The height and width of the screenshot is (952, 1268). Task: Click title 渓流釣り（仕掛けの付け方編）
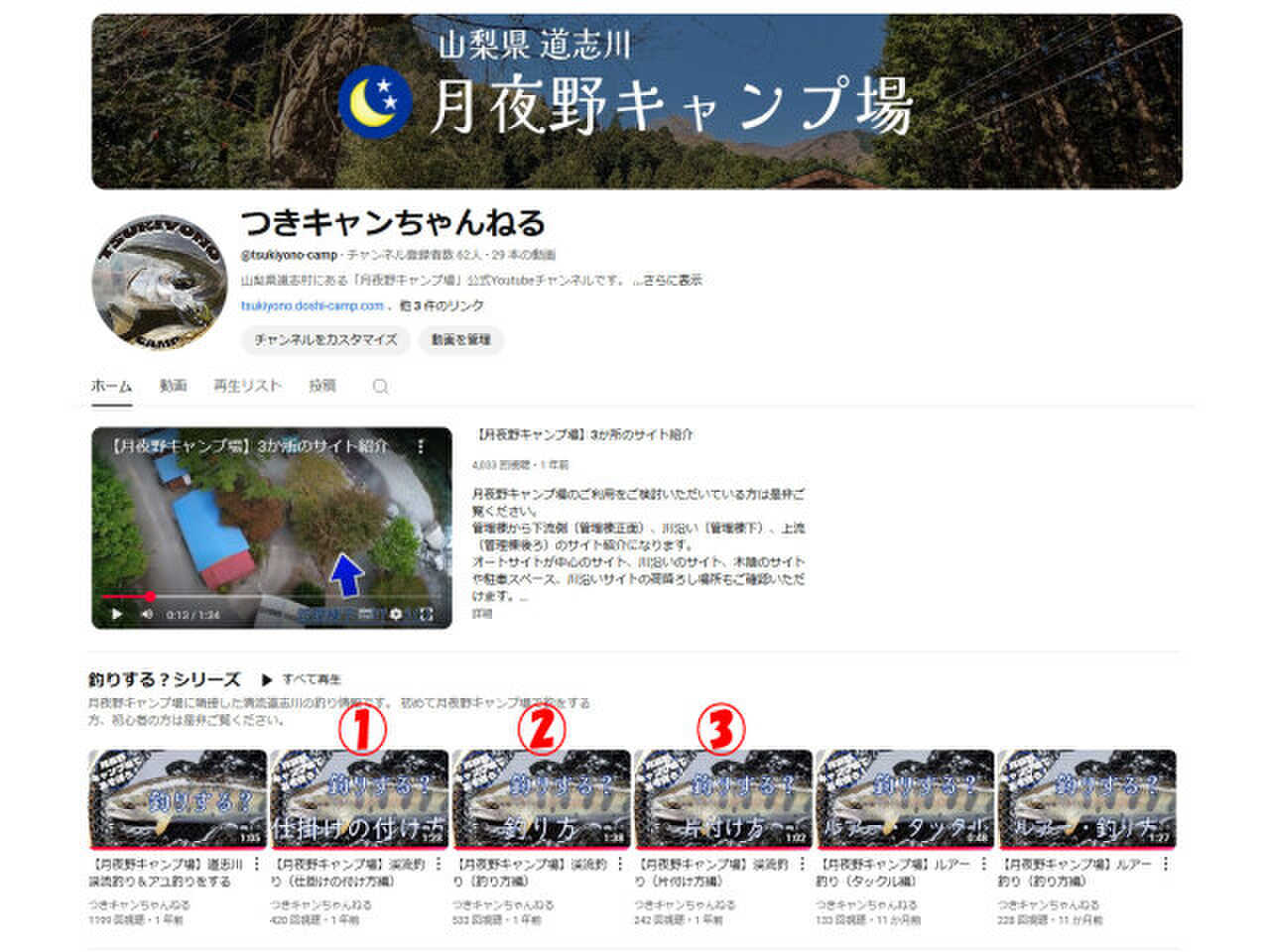[x=348, y=873]
